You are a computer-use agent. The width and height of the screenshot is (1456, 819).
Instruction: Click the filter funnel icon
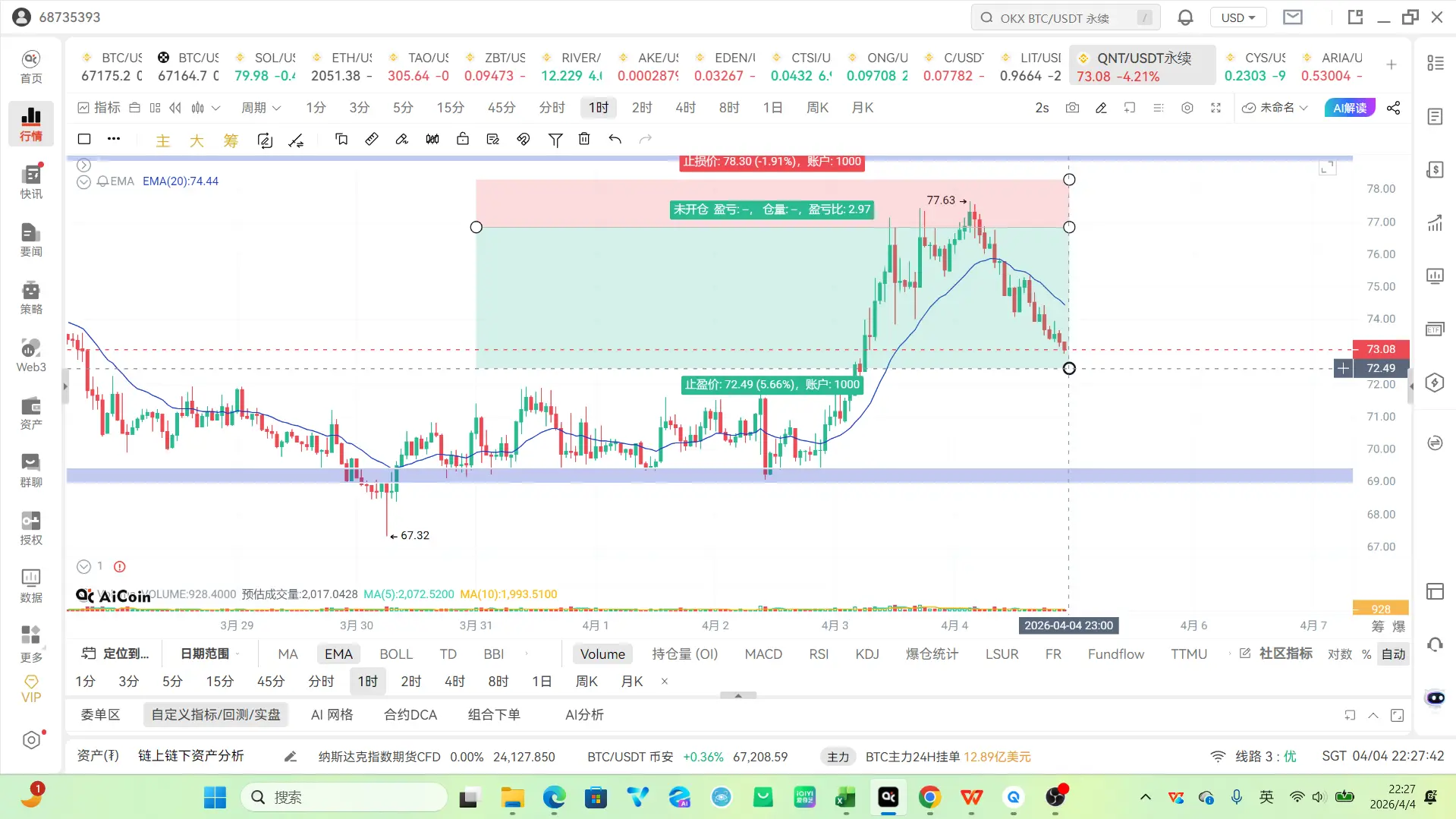tap(555, 139)
